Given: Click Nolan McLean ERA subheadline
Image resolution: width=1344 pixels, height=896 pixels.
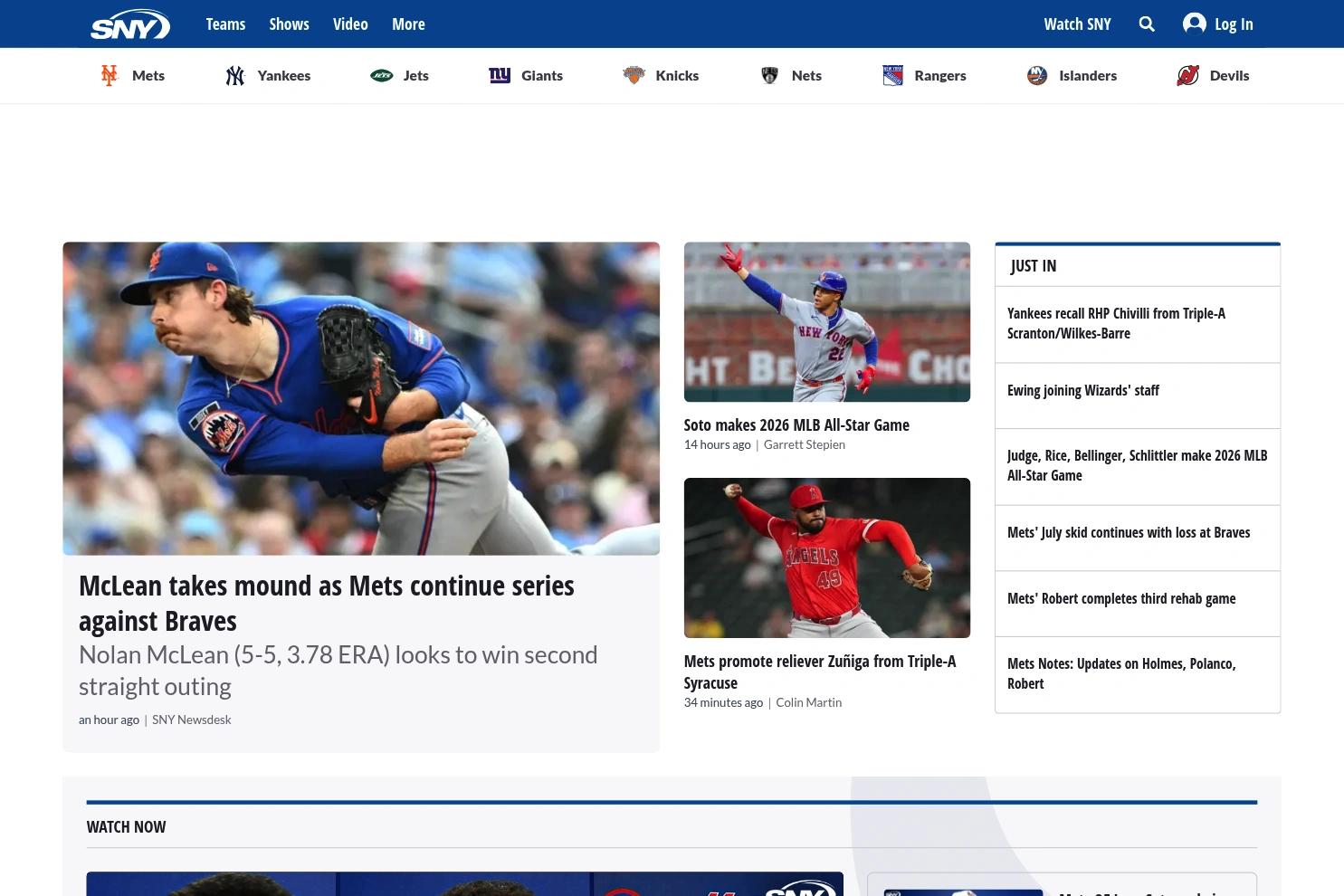Looking at the screenshot, I should coord(338,670).
